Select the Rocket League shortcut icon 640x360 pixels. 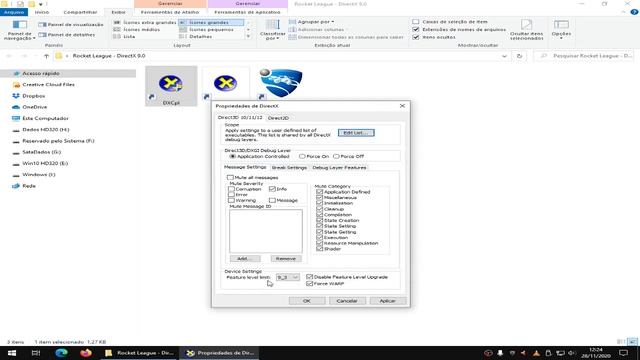(x=281, y=83)
